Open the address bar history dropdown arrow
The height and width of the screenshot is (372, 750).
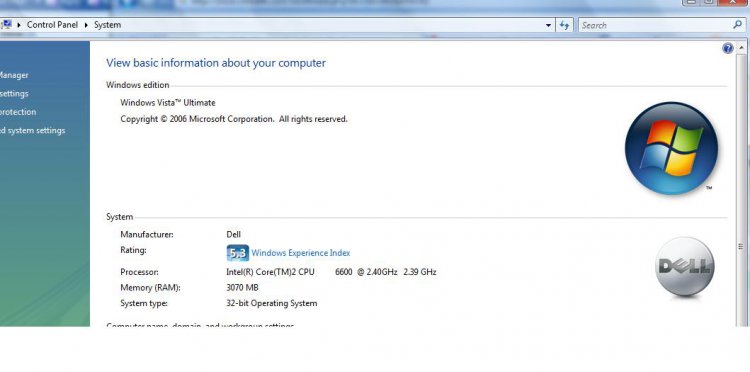(548, 25)
